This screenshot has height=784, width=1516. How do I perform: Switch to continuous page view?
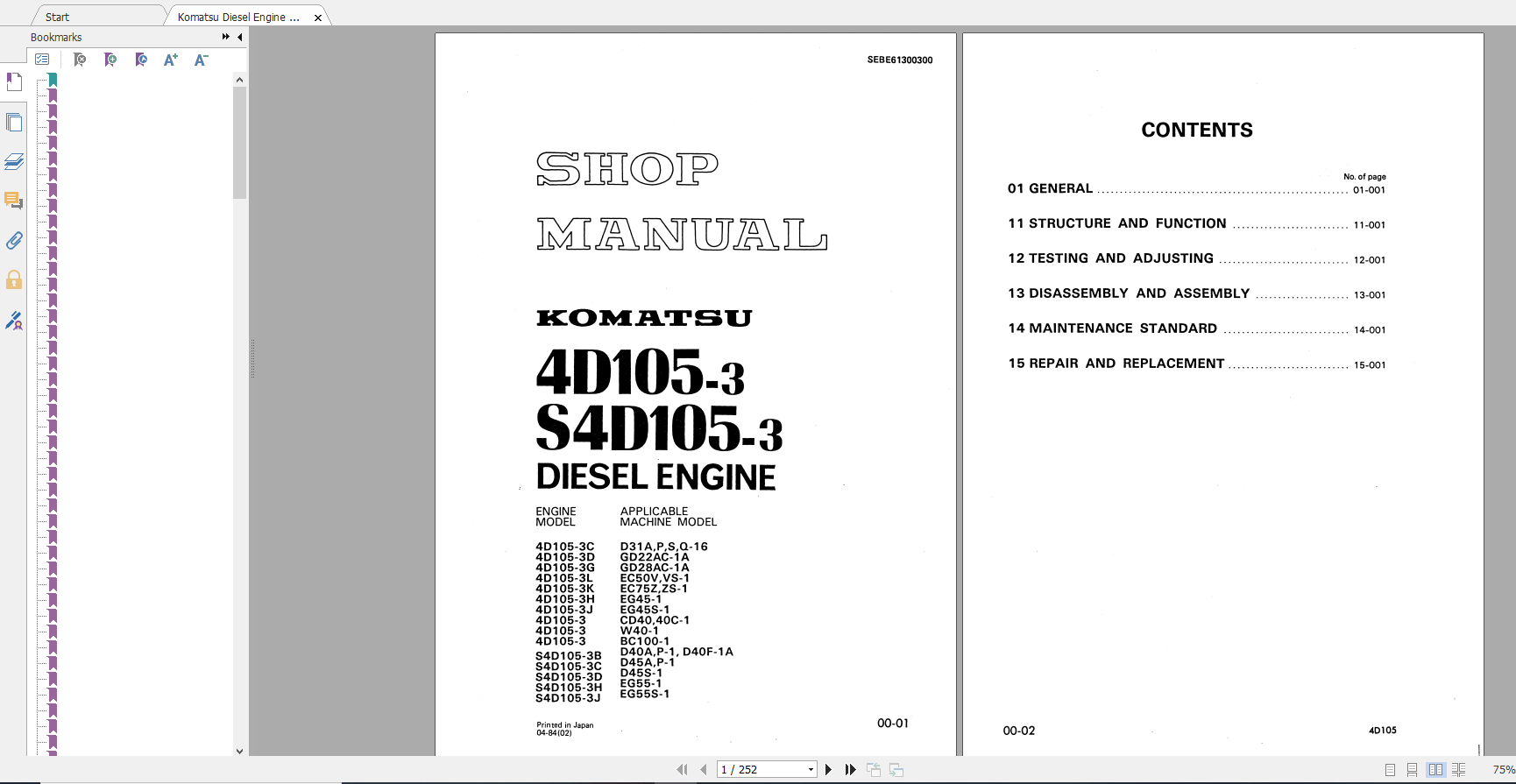coord(1412,769)
